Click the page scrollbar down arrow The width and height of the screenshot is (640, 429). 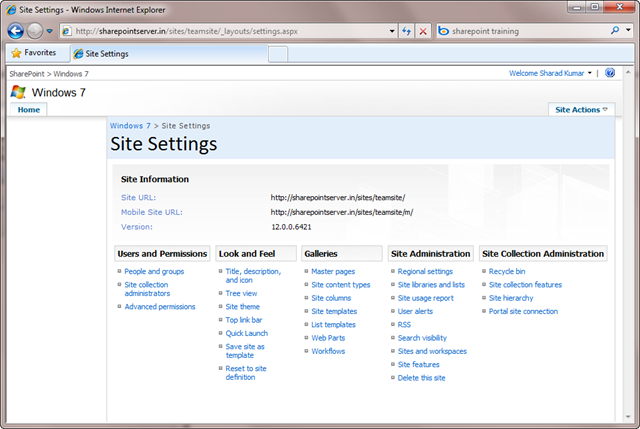[x=628, y=417]
